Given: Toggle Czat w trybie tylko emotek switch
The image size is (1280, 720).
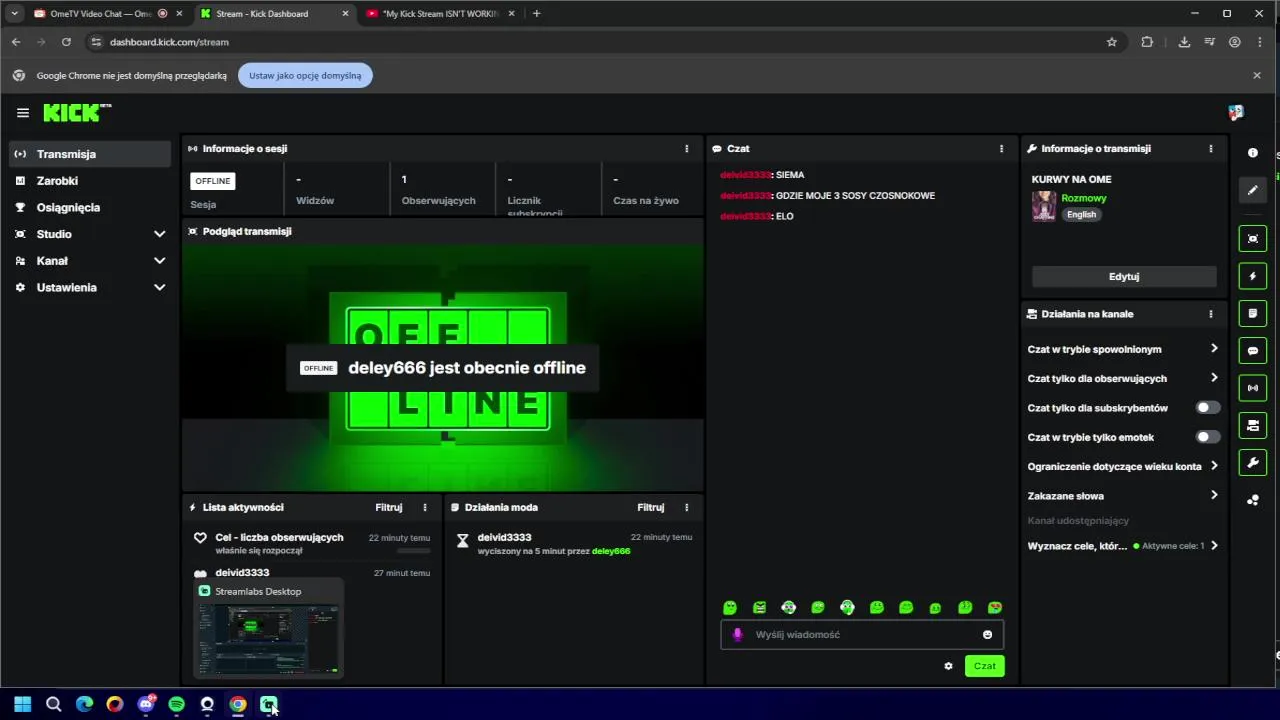Looking at the screenshot, I should 1208,437.
